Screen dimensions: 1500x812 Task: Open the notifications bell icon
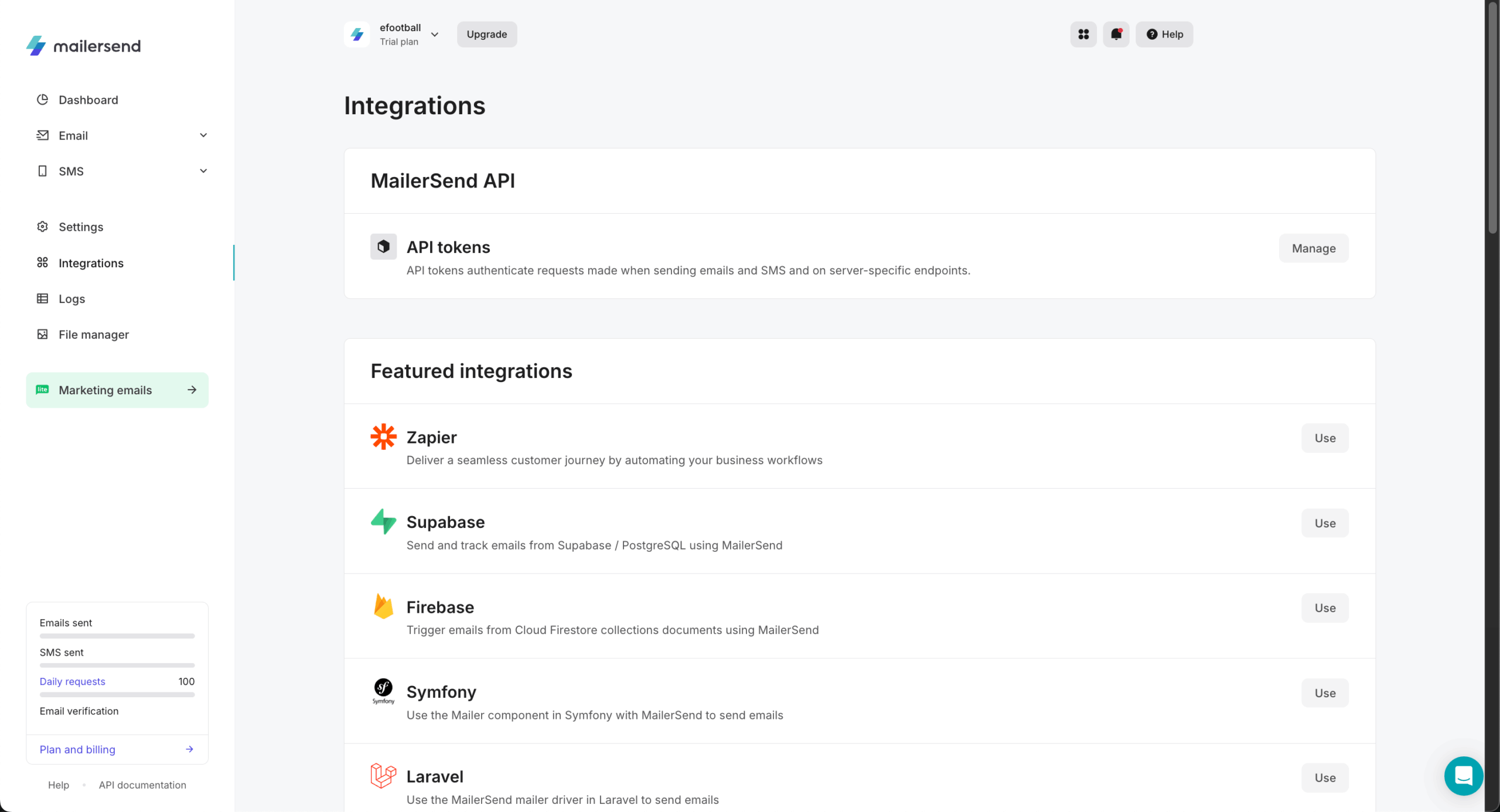[1116, 34]
